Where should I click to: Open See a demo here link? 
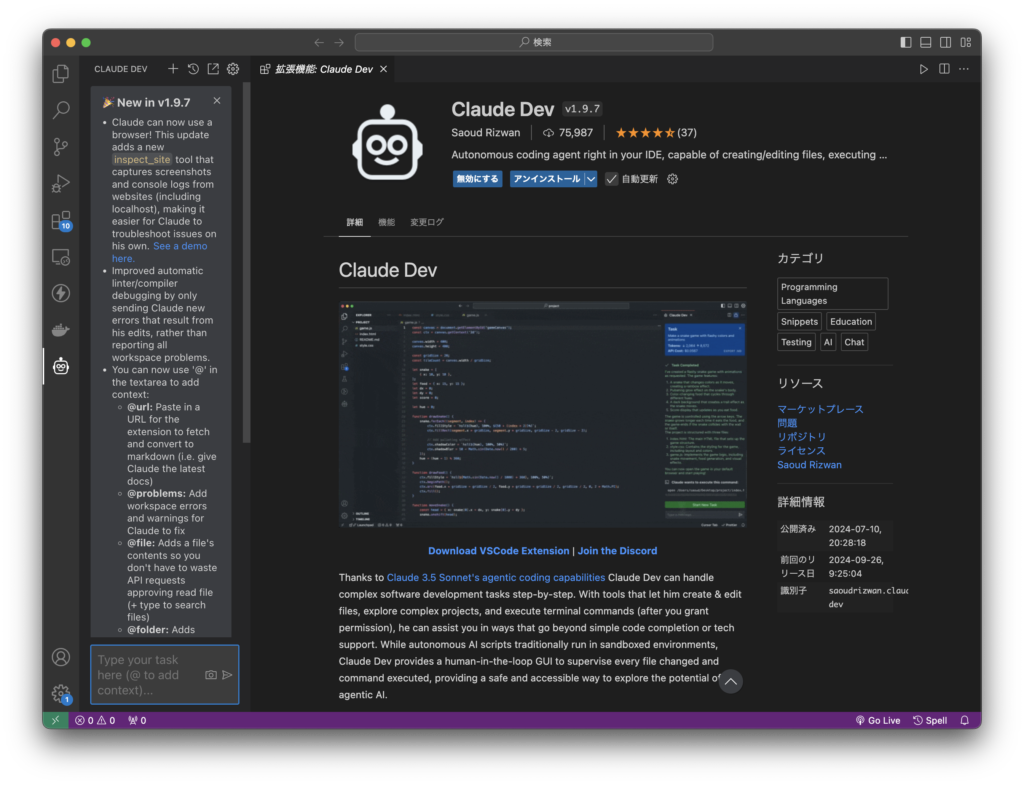coord(159,252)
